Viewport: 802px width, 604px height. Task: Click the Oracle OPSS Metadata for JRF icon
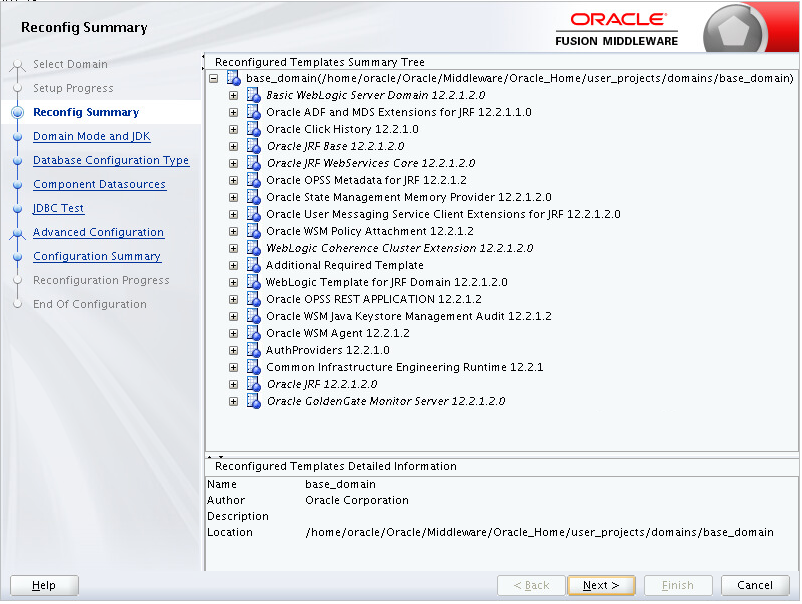click(x=254, y=180)
